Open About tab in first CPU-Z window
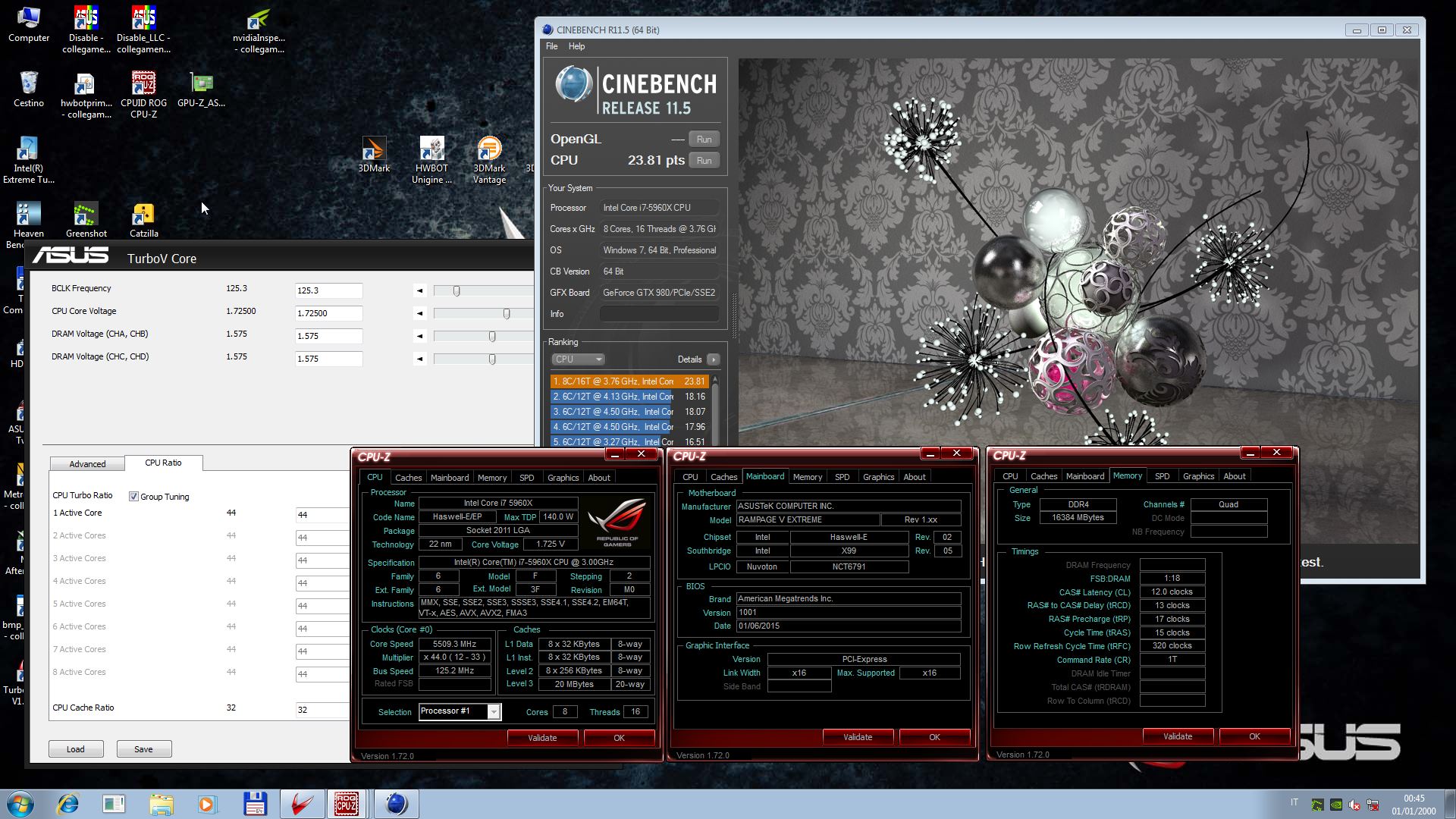 [599, 478]
